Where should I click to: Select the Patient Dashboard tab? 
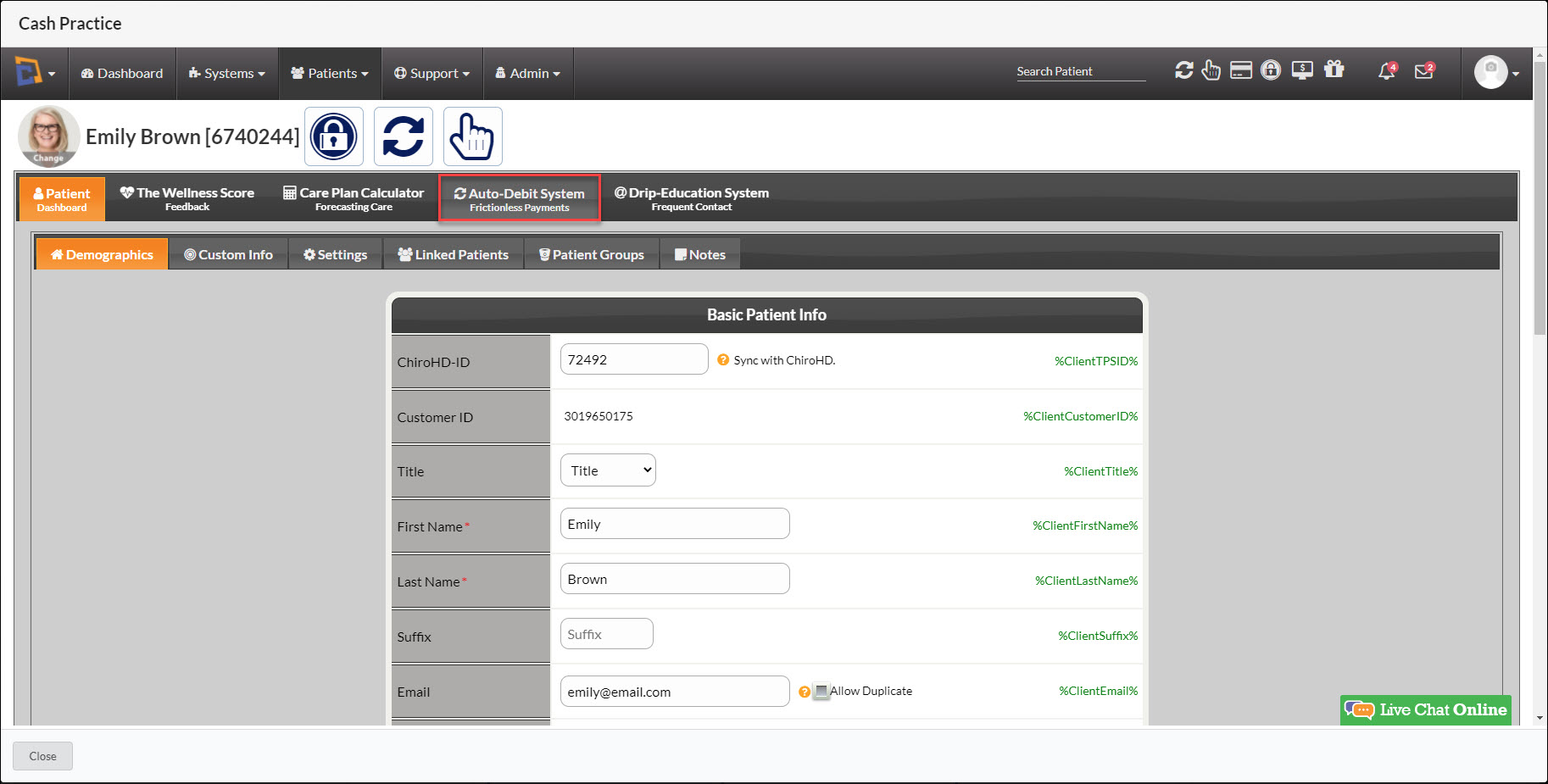point(62,199)
